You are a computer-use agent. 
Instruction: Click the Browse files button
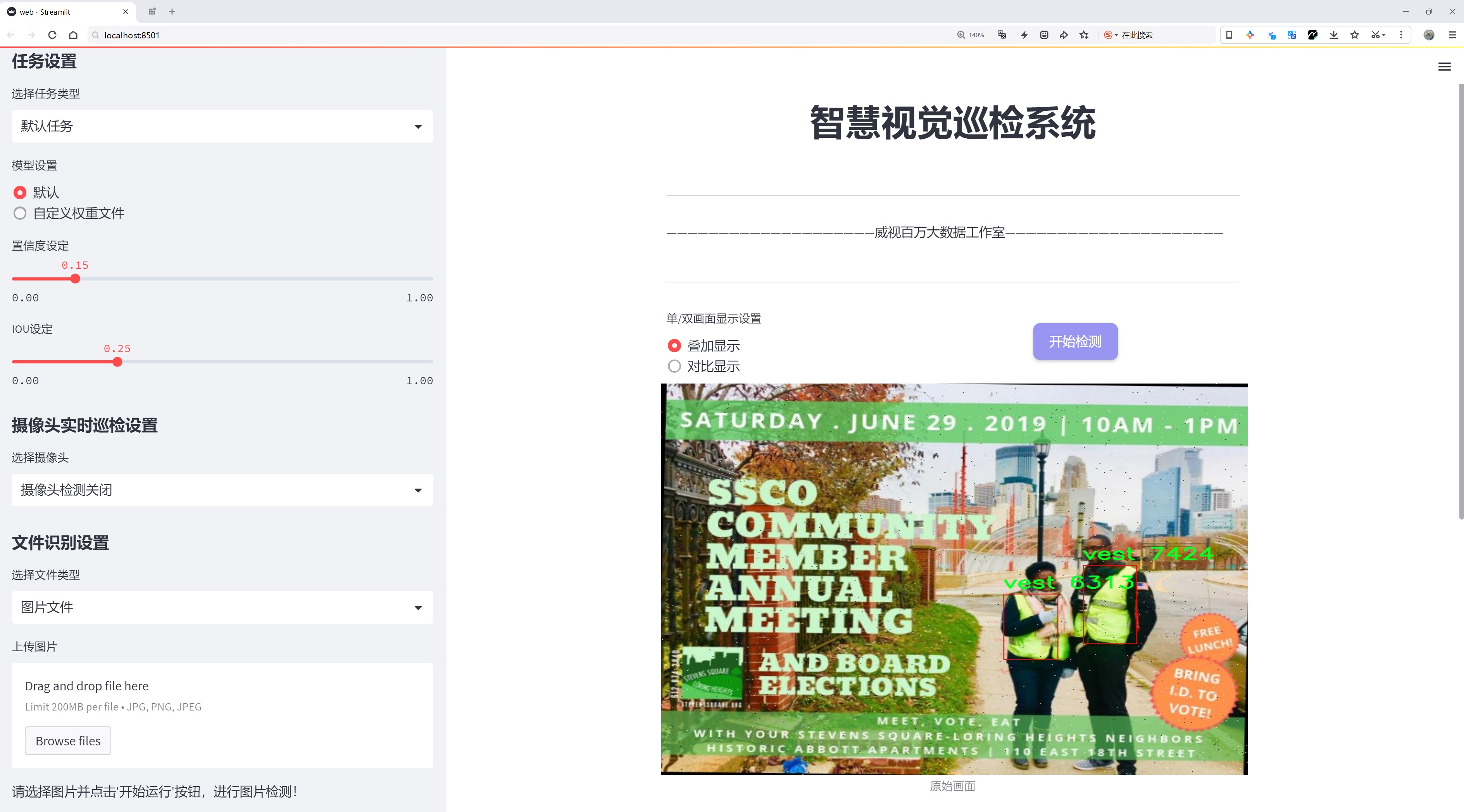coord(67,741)
